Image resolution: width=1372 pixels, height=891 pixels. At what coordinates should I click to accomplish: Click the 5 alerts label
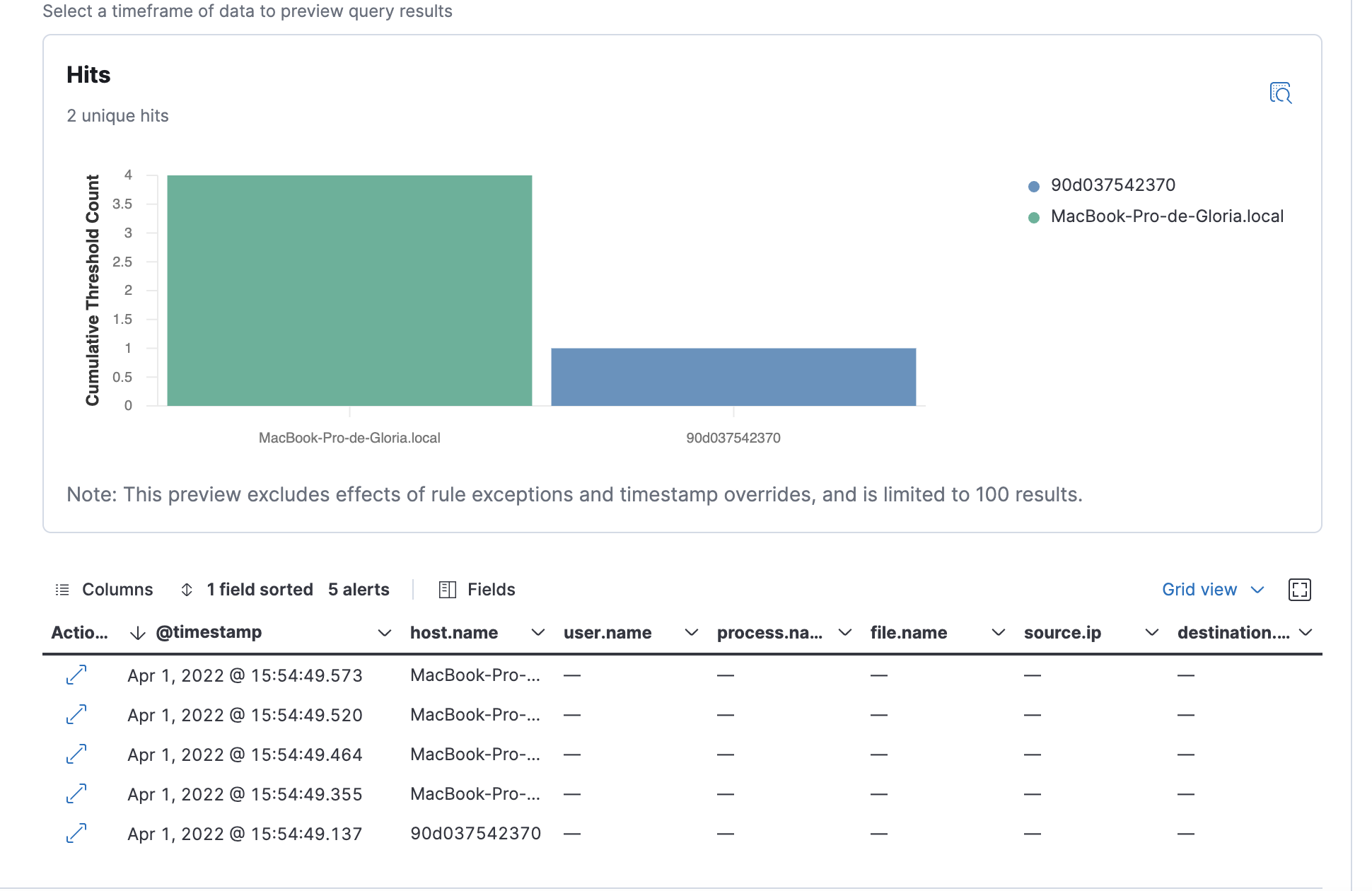[x=359, y=589]
